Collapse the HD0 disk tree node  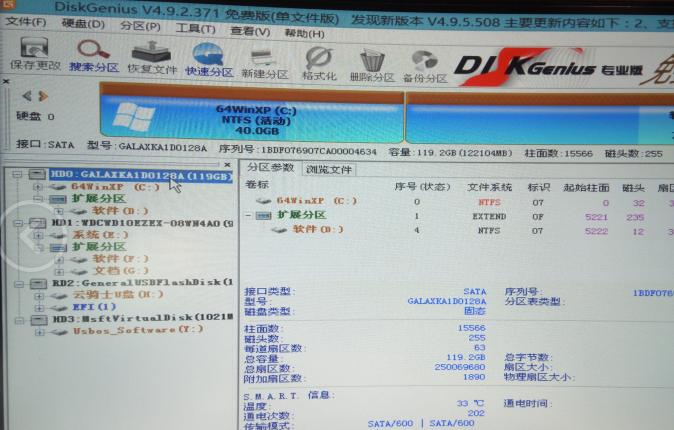click(x=17, y=175)
